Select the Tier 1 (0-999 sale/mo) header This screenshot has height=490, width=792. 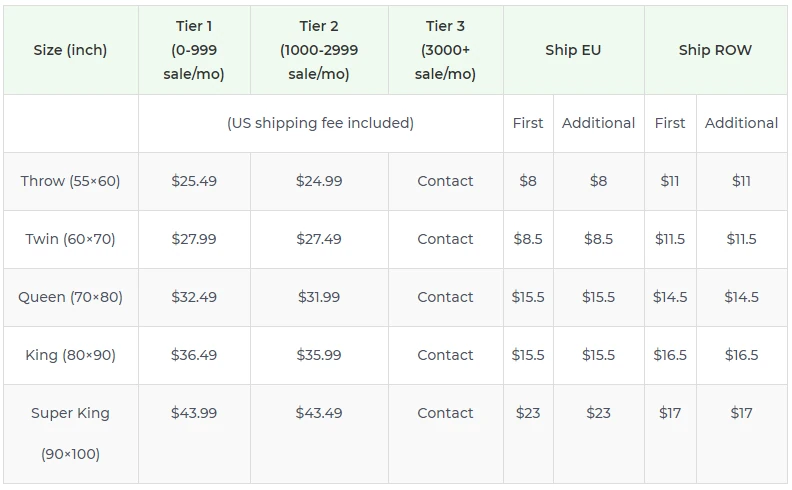194,50
